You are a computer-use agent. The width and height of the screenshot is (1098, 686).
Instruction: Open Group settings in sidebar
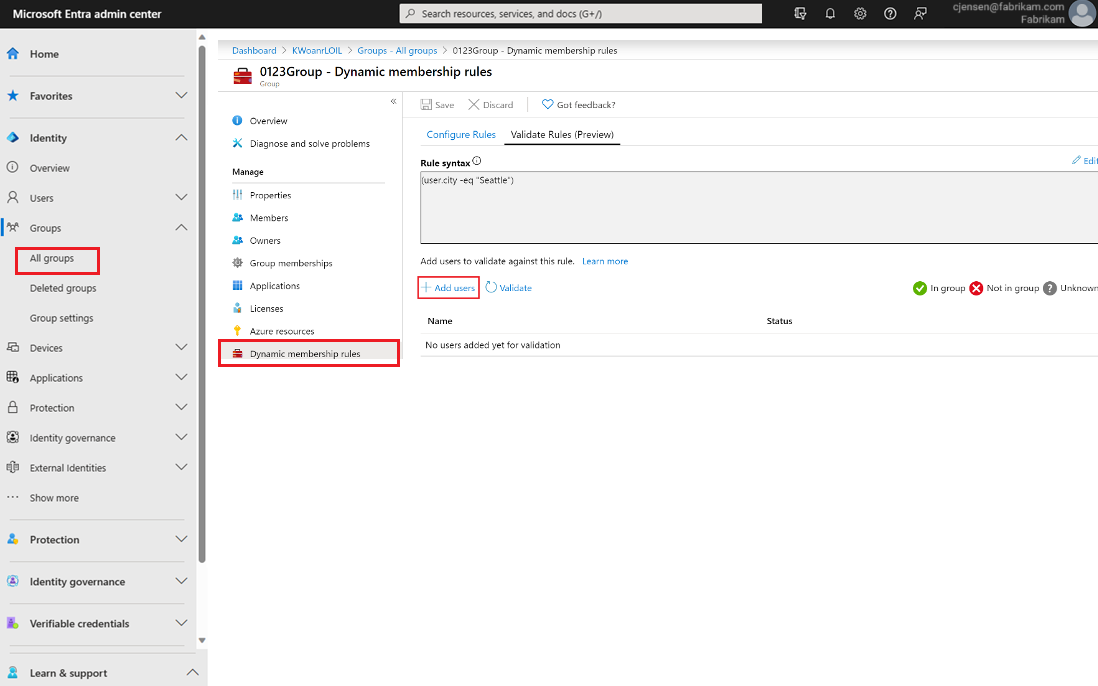62,318
